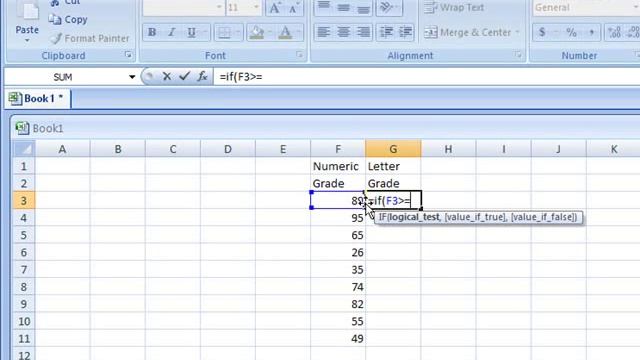Screen dimensions: 640x360
Task: Align text left
Action: click(x=324, y=32)
